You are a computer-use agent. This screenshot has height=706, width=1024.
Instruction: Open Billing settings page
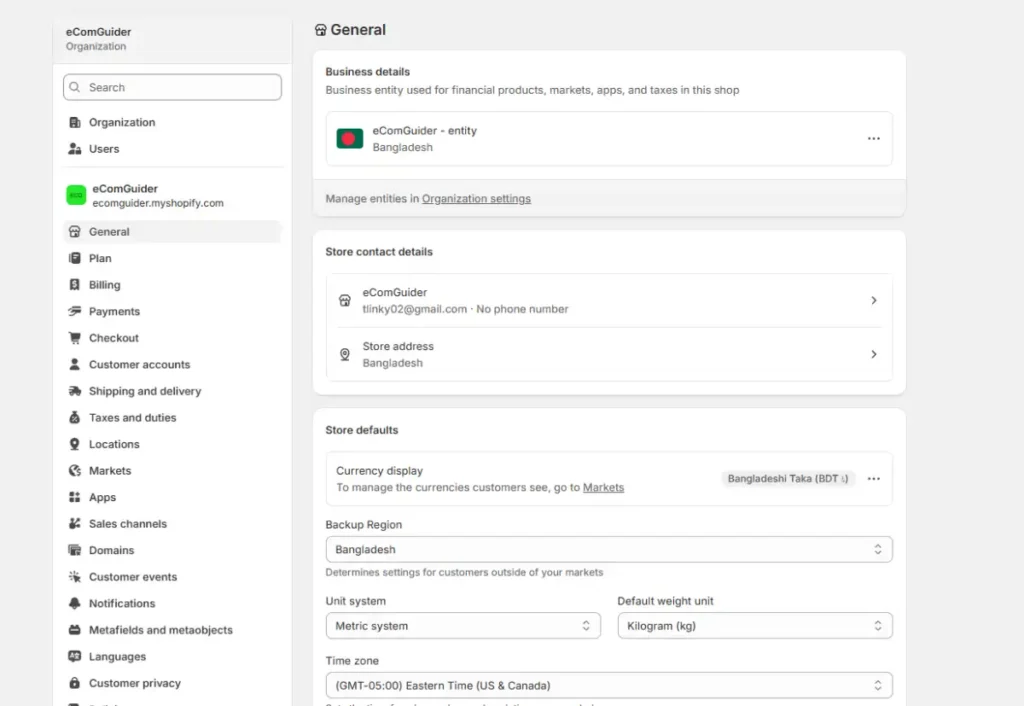[x=104, y=285]
